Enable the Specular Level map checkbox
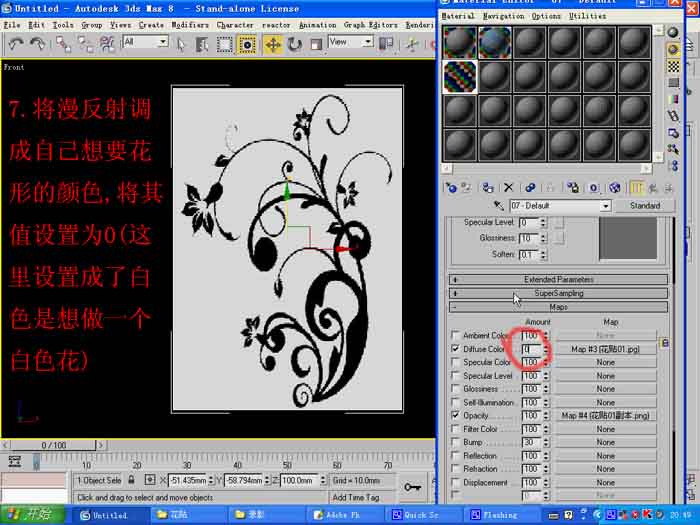The width and height of the screenshot is (700, 525). point(455,375)
